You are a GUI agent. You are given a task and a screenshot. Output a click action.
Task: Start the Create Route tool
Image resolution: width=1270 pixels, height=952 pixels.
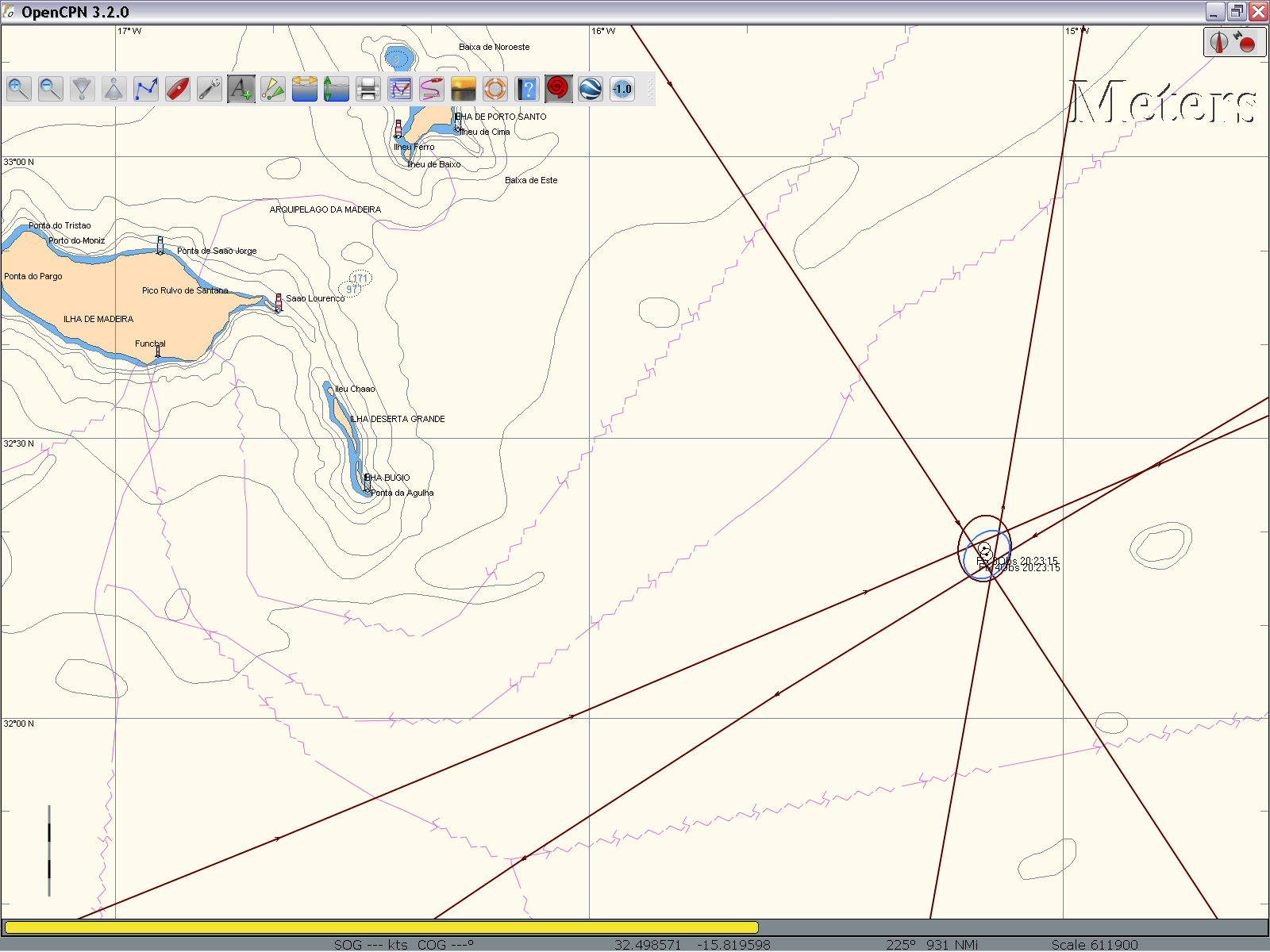coord(146,89)
